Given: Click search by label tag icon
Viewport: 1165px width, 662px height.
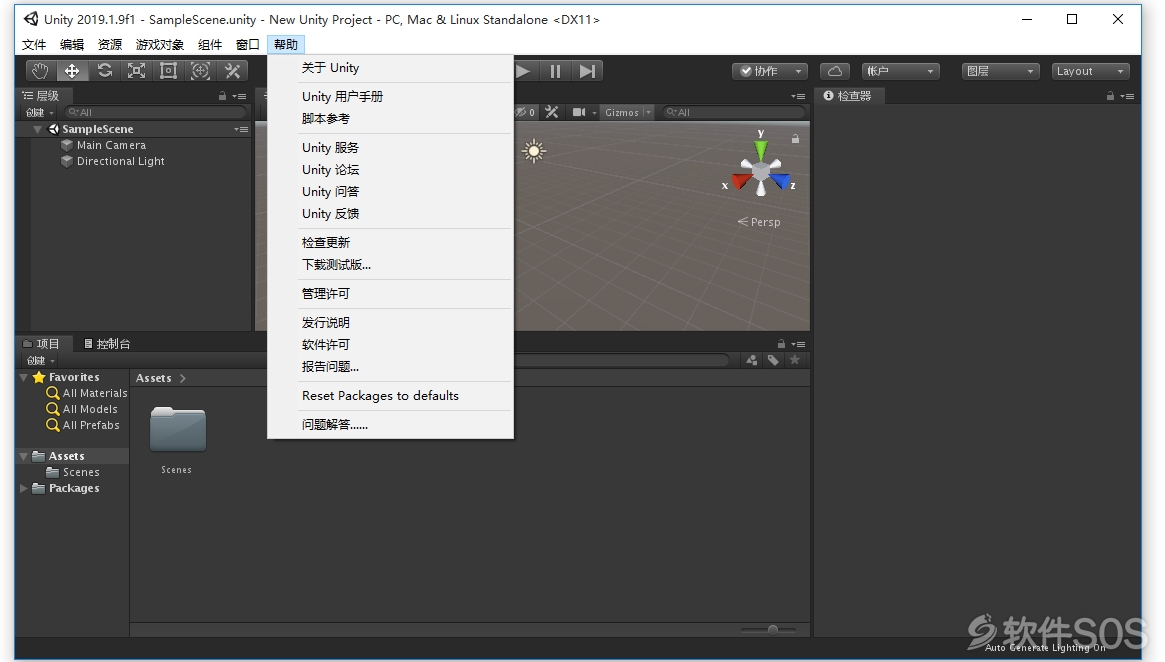Looking at the screenshot, I should tap(773, 360).
